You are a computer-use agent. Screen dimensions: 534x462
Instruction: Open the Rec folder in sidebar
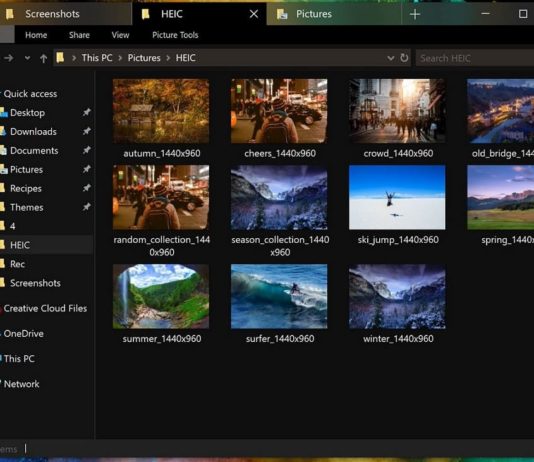pos(17,264)
